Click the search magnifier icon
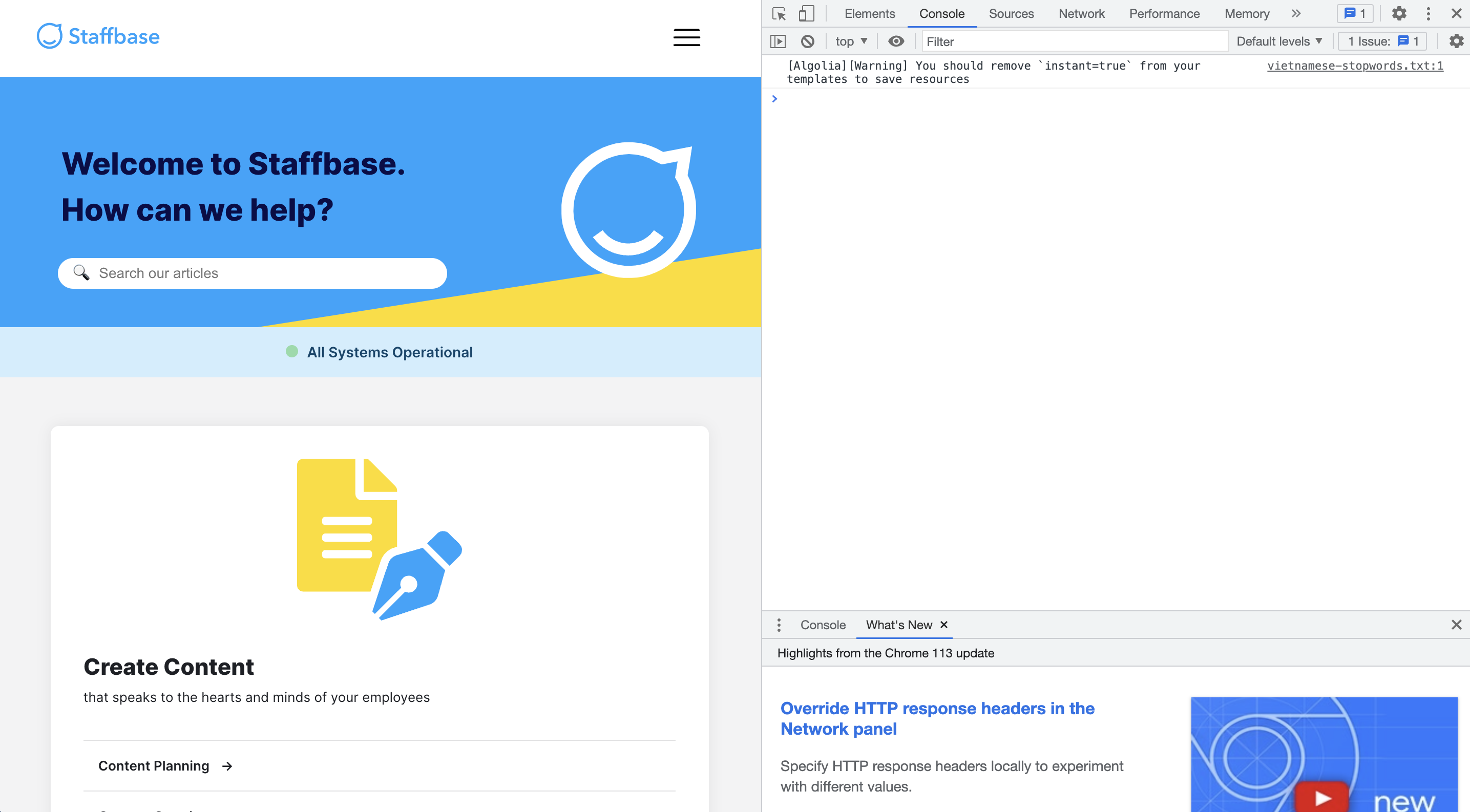The image size is (1470, 812). 81,273
